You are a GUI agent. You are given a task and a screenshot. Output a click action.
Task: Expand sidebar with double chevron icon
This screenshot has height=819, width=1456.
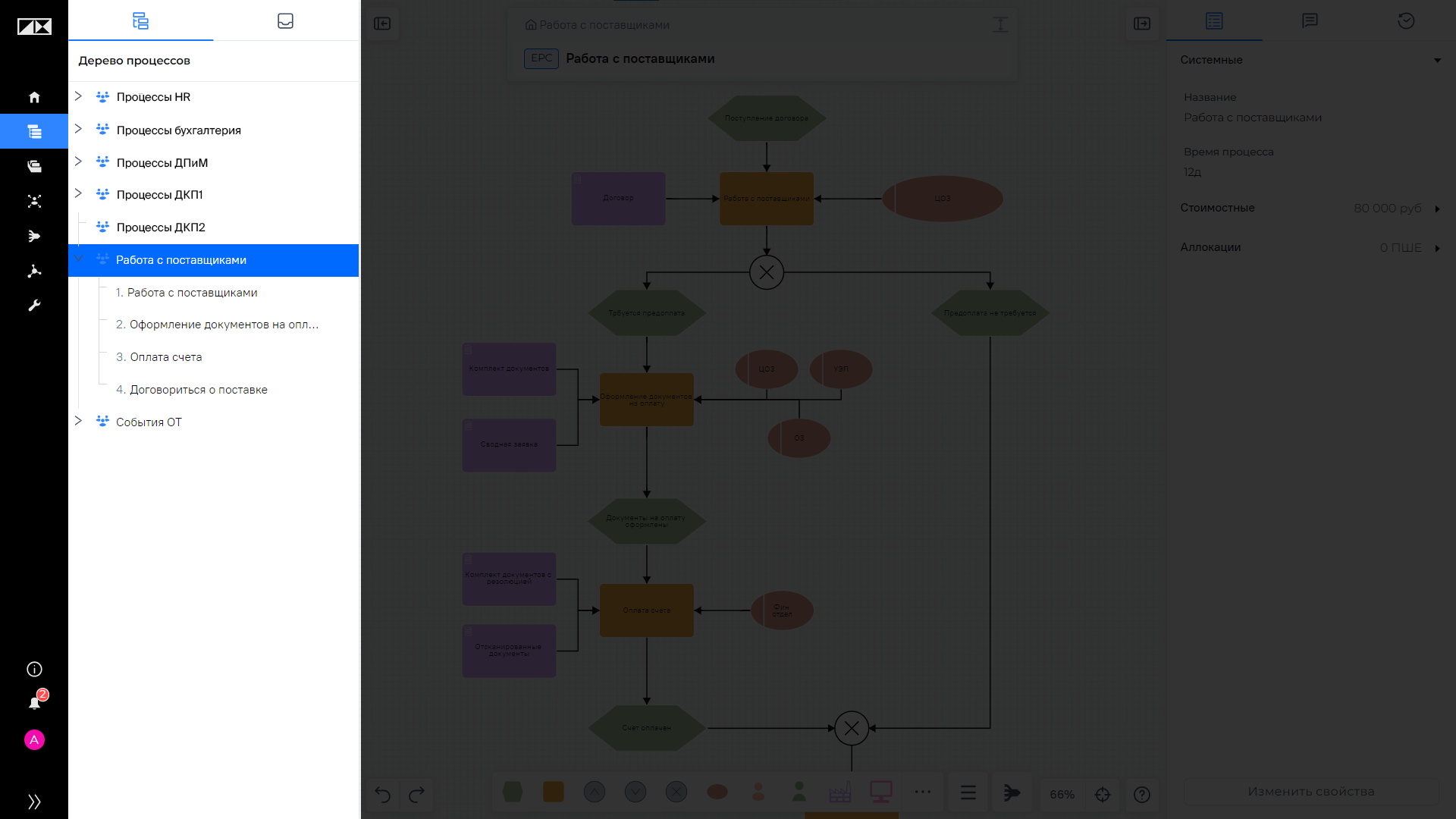[34, 802]
